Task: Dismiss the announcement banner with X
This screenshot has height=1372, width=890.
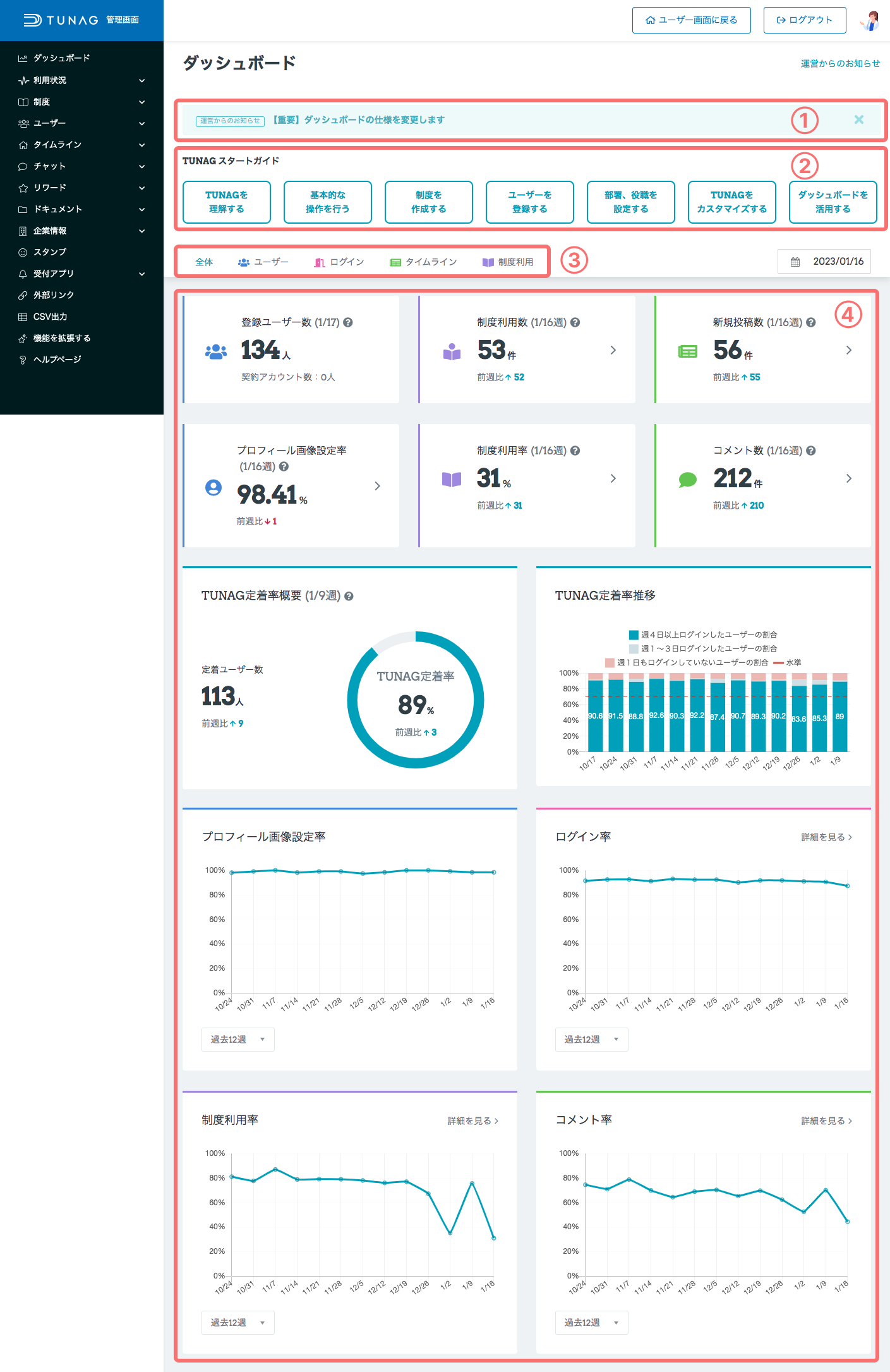Action: tap(859, 119)
